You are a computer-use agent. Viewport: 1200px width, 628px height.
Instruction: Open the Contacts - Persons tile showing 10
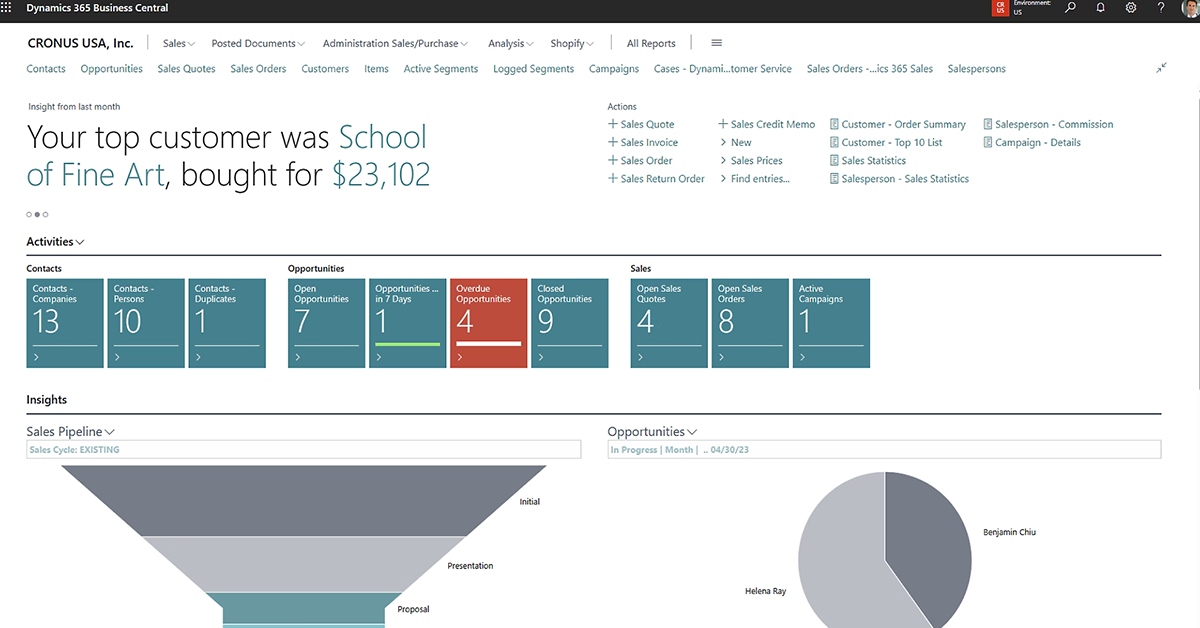tap(146, 323)
